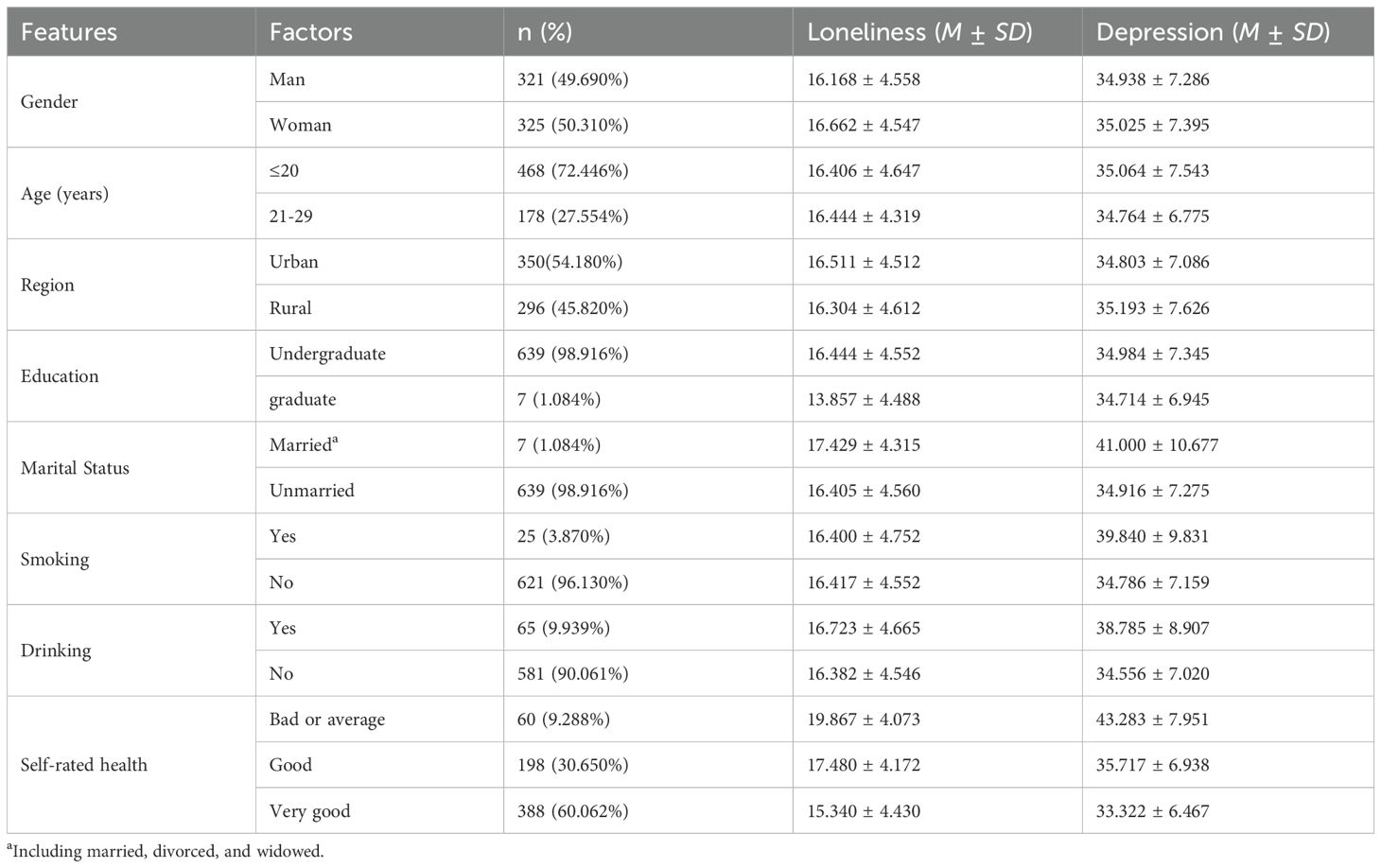Screen dimensions: 1381x868
Task: Select the n (%) column header
Action: click(x=545, y=32)
